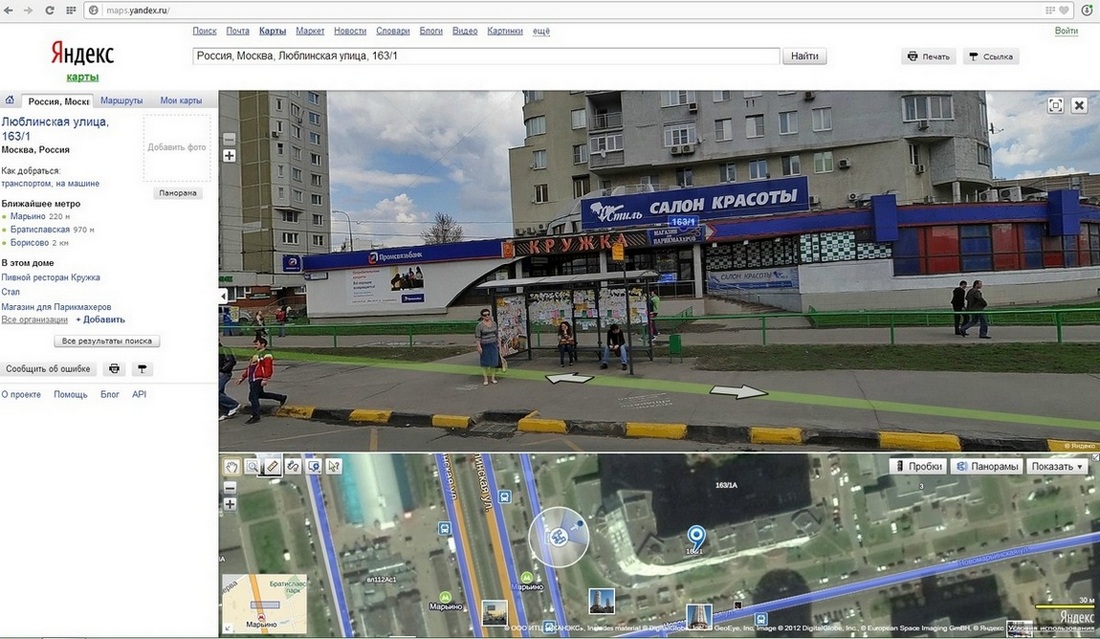Switch to the Маршруты tab
This screenshot has width=1100, height=639.
122,101
